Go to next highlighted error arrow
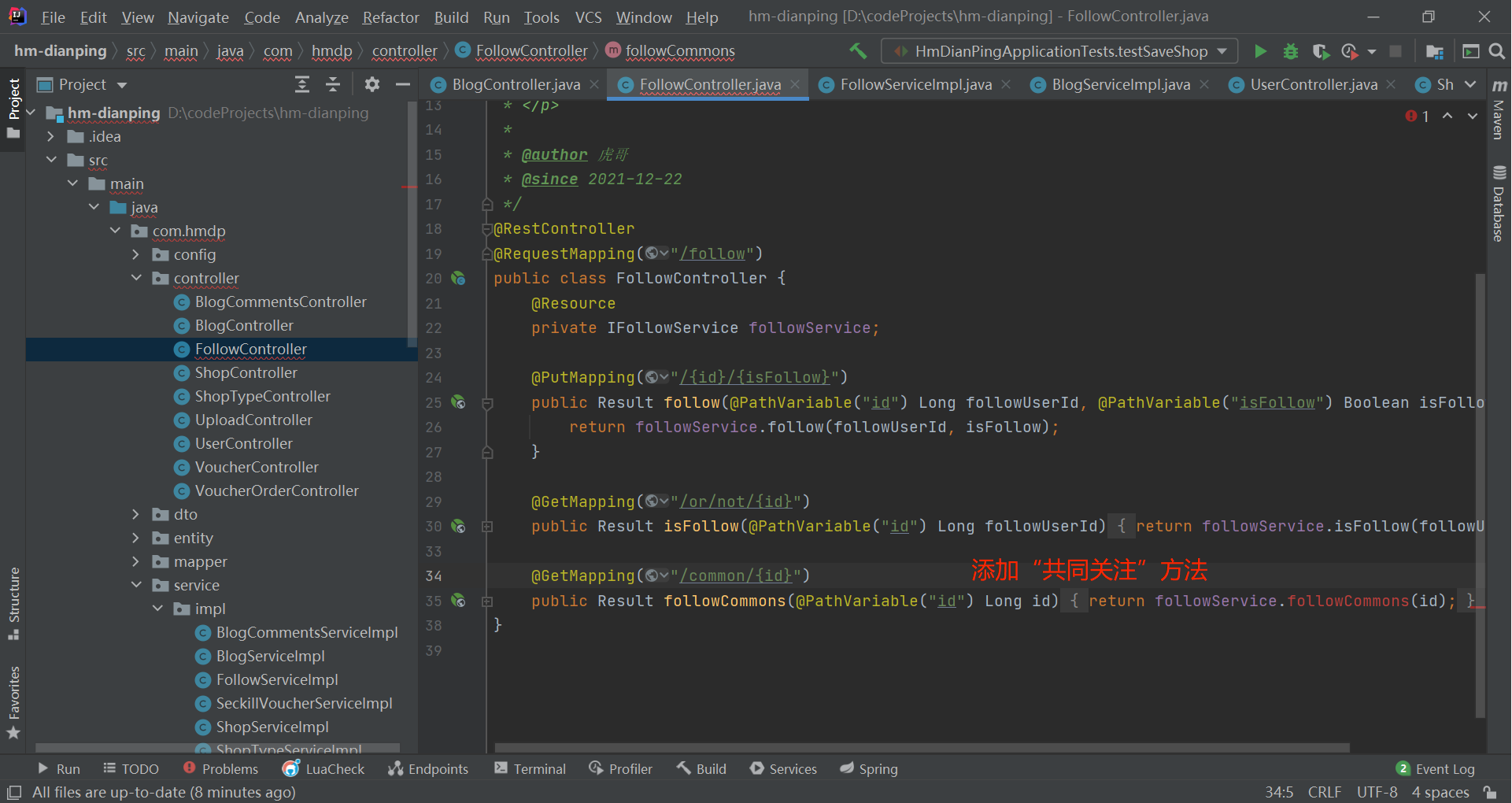 coord(1472,117)
